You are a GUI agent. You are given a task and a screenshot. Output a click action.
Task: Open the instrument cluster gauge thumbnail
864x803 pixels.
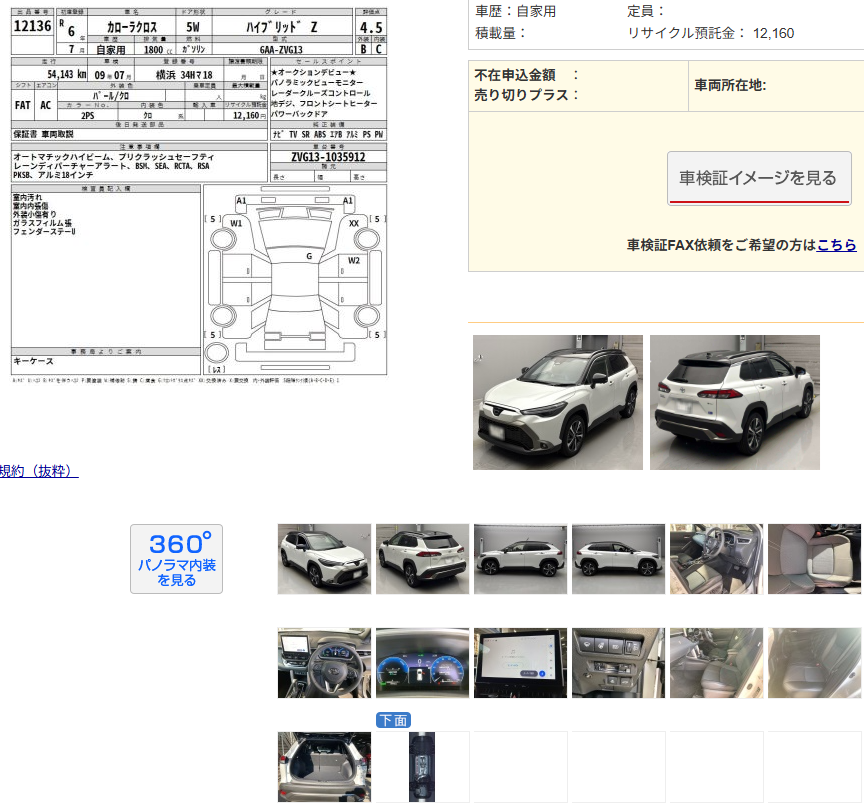[x=422, y=663]
